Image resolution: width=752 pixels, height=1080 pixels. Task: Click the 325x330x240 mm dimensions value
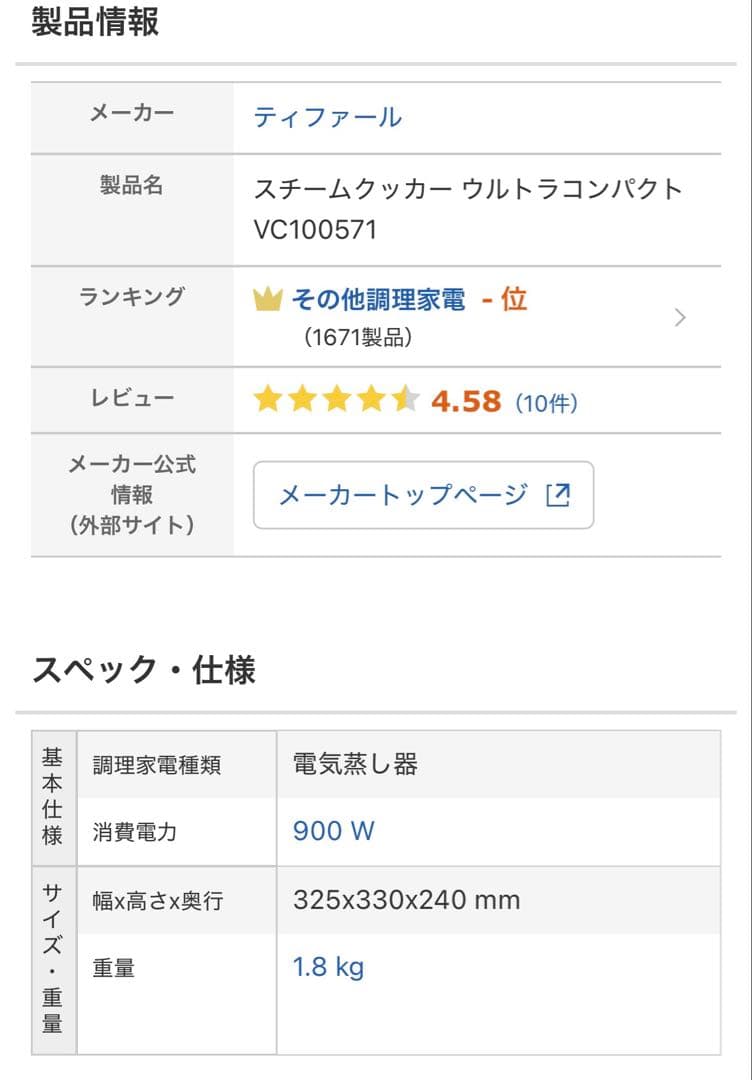click(x=406, y=900)
